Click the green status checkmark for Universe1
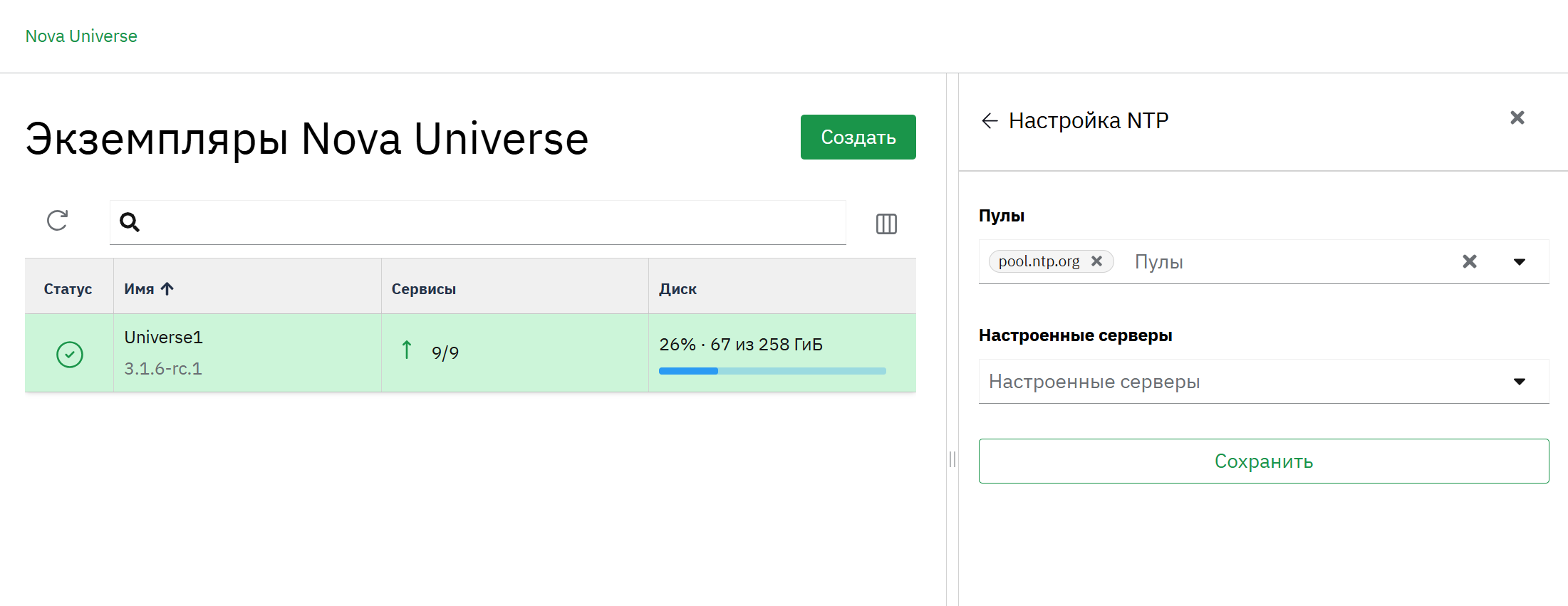This screenshot has width=1568, height=606. pyautogui.click(x=70, y=354)
